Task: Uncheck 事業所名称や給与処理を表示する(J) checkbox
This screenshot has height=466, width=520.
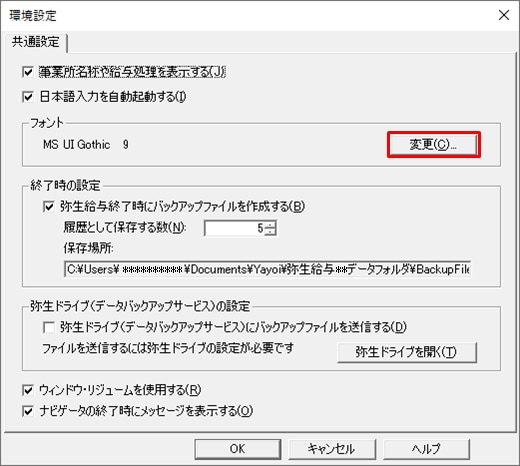Action: tap(28, 72)
